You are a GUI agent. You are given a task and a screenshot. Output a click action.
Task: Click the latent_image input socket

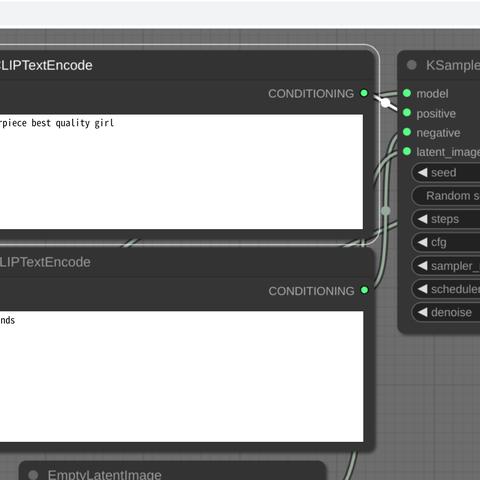tap(407, 152)
